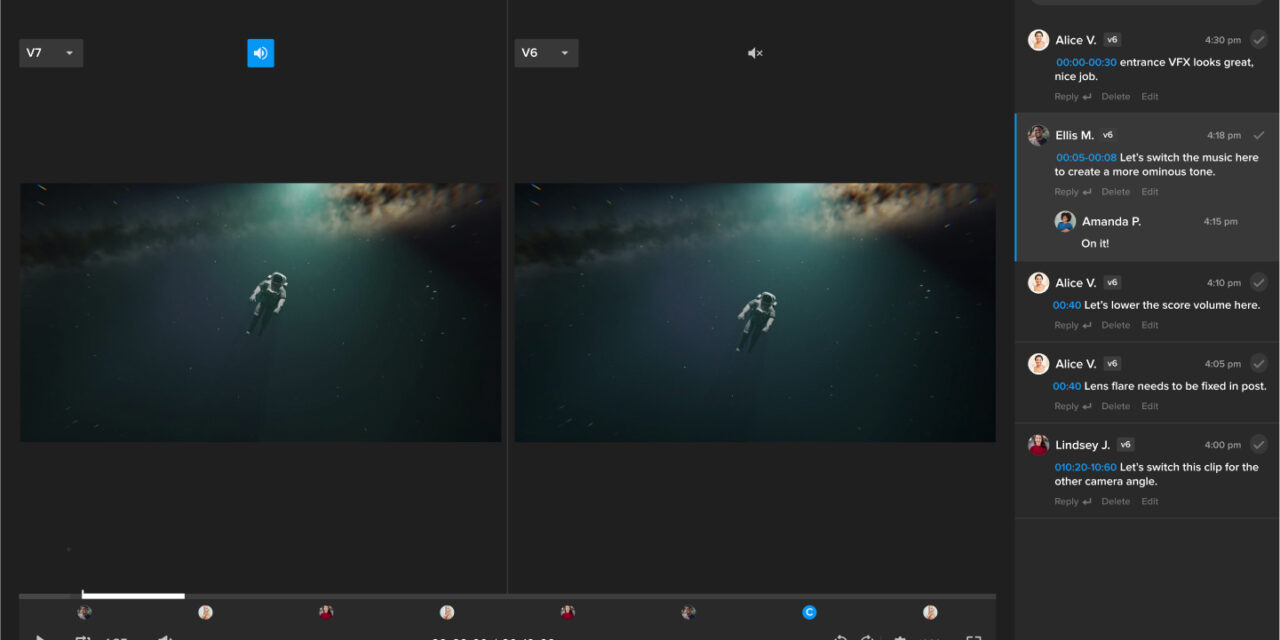Click the 4:15 pm time label
1280x640 pixels.
[1221, 221]
